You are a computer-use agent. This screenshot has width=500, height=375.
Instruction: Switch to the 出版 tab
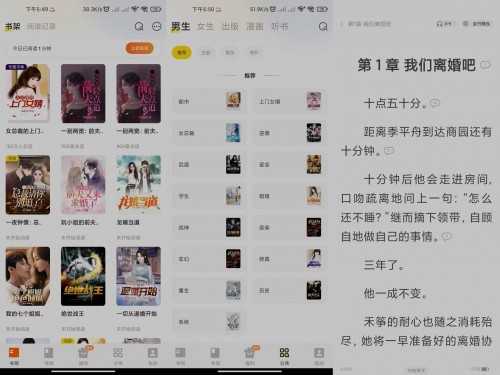pos(230,26)
